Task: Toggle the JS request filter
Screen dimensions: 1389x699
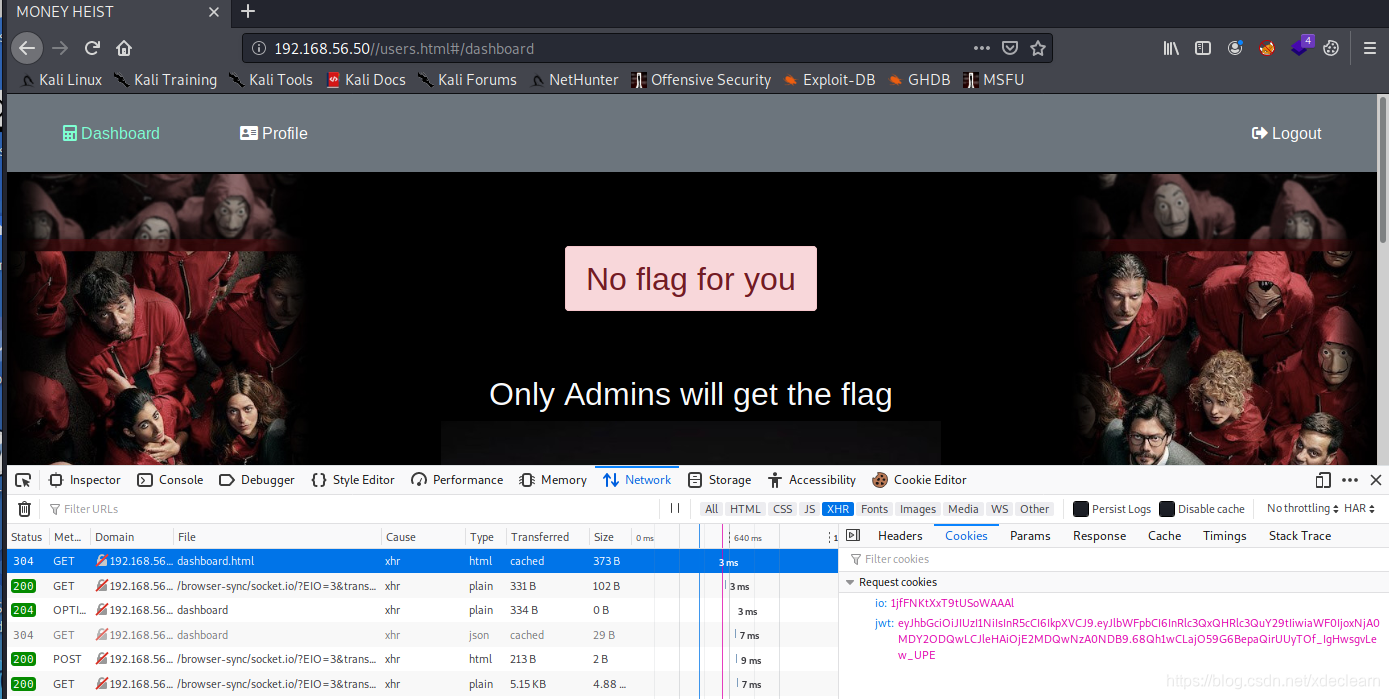Action: point(810,509)
